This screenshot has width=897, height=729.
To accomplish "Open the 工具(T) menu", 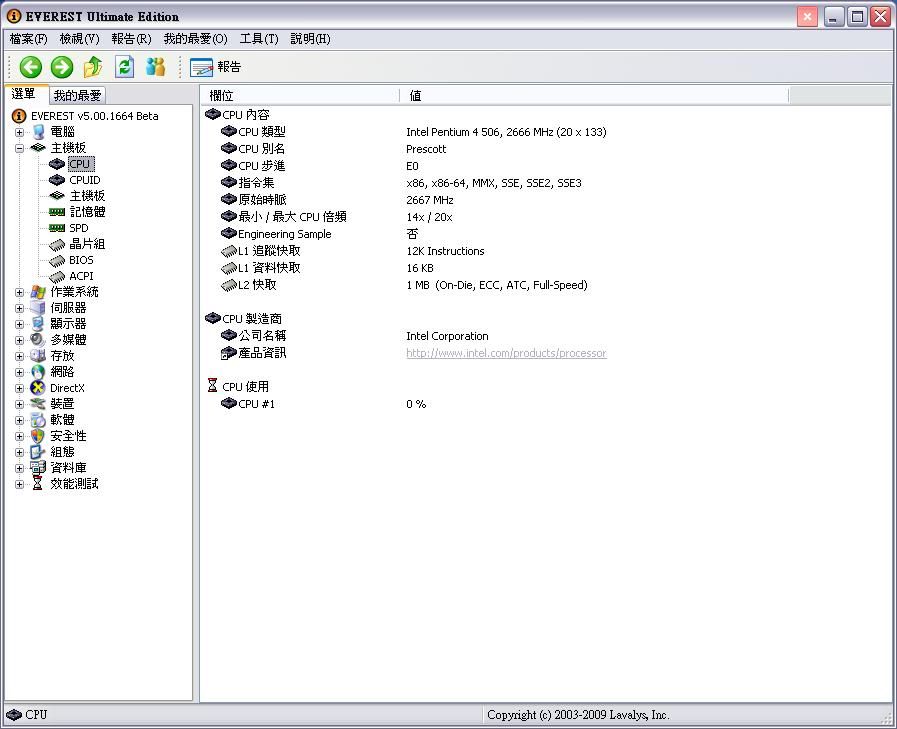I will click(x=259, y=39).
